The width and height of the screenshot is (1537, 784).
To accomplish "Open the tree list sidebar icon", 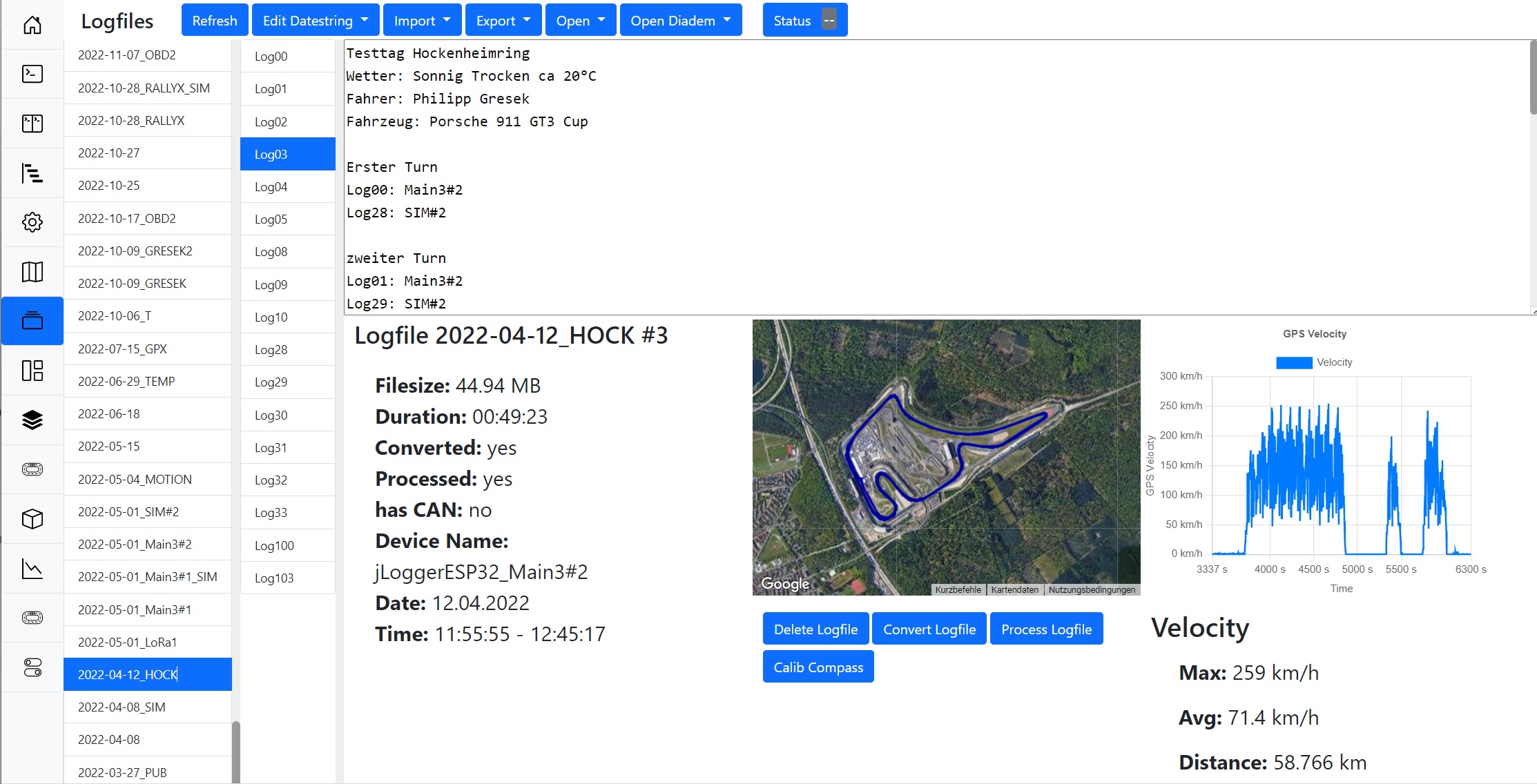I will pos(32,173).
